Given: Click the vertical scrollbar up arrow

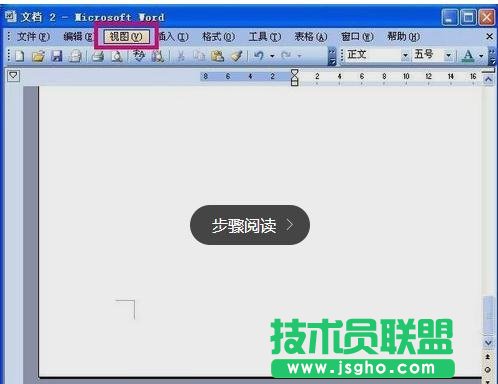Looking at the screenshot, I should (x=488, y=80).
